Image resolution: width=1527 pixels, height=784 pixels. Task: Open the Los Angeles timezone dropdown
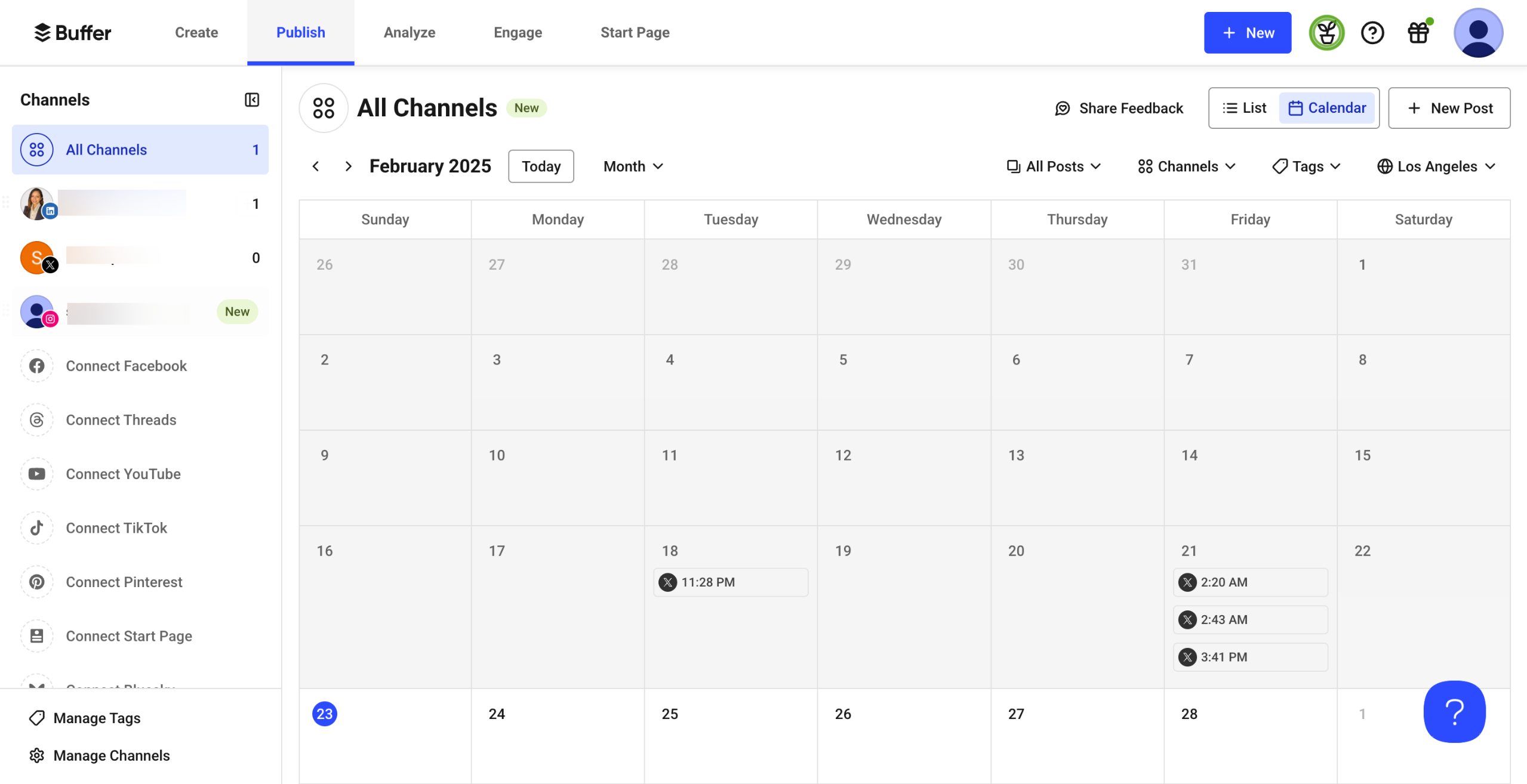(x=1436, y=166)
